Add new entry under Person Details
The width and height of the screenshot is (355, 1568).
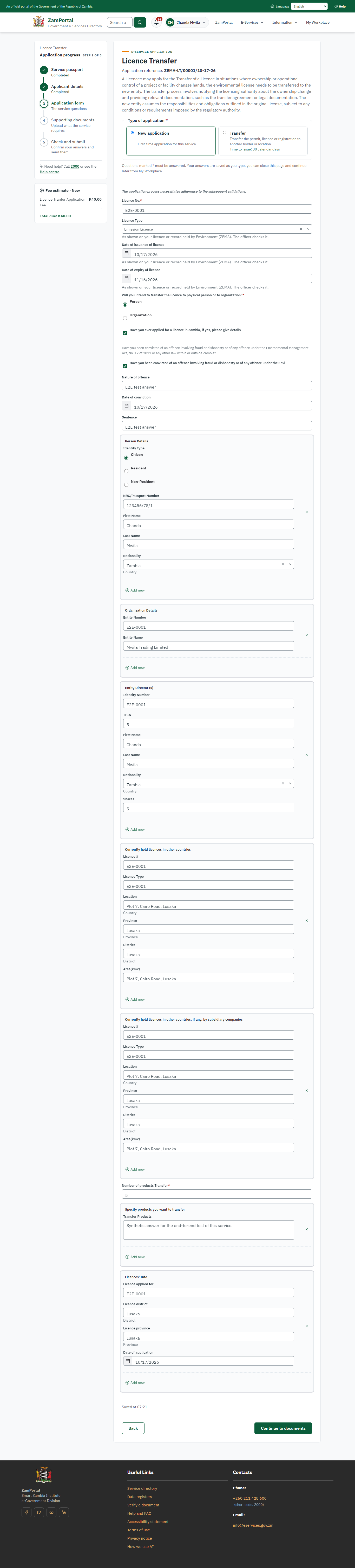[x=135, y=591]
